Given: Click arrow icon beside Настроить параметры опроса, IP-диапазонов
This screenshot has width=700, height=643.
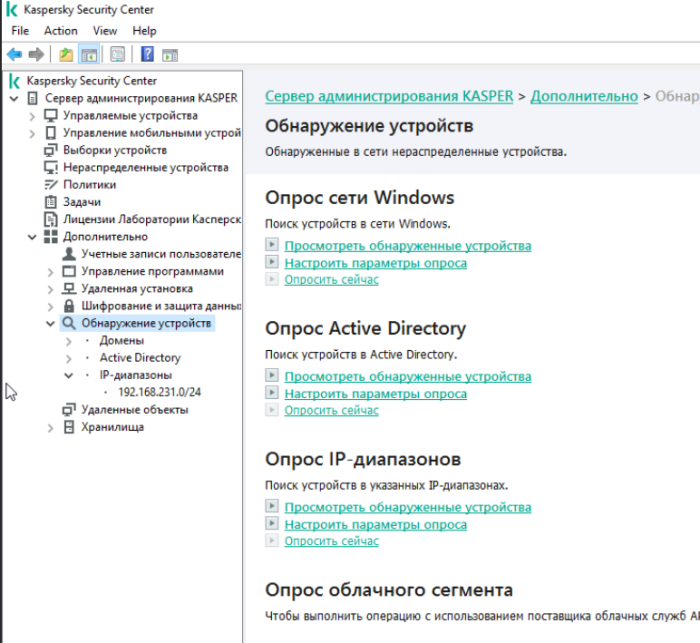Looking at the screenshot, I should pyautogui.click(x=272, y=523).
